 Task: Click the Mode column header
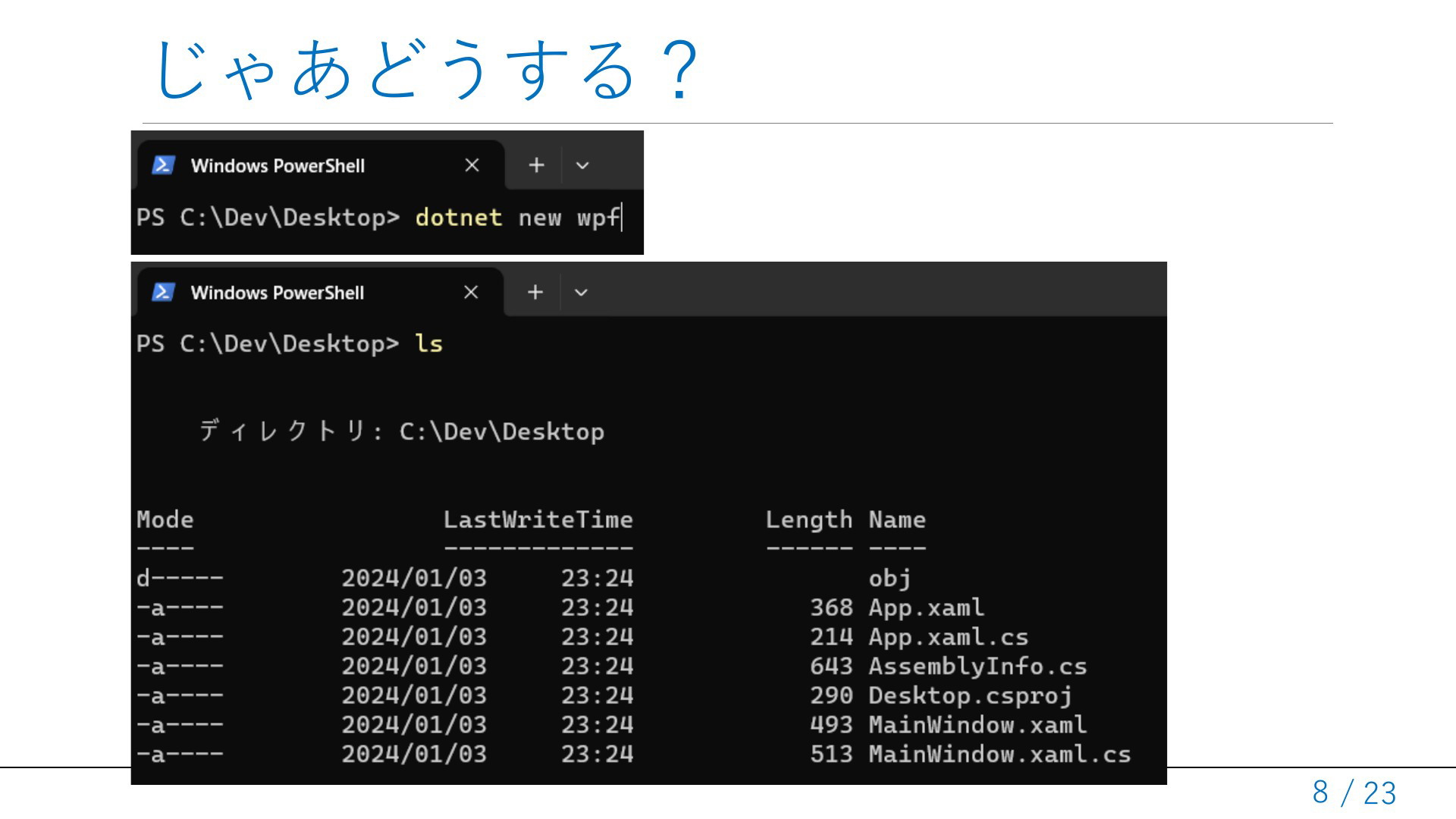coord(165,520)
